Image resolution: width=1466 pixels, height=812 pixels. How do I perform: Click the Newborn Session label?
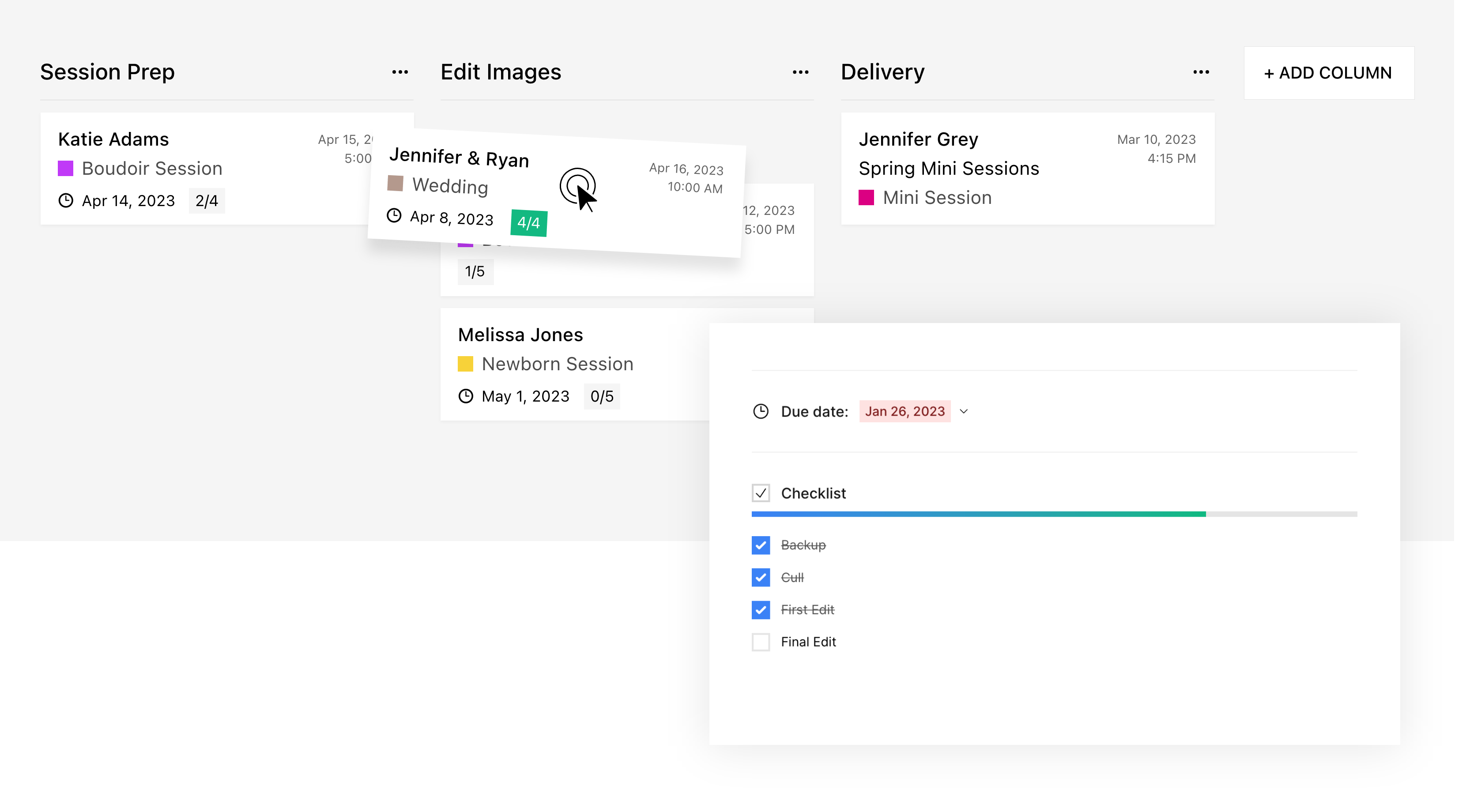(x=562, y=366)
